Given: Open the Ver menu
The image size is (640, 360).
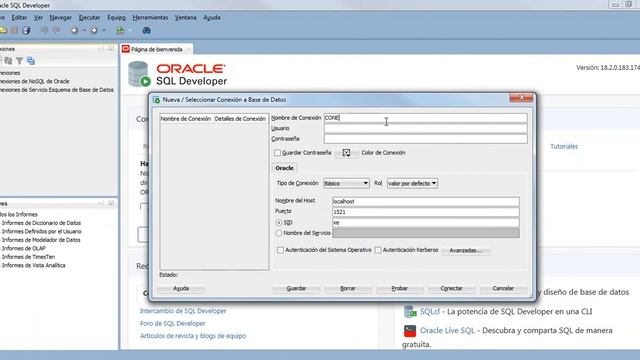Looking at the screenshot, I should [38, 18].
